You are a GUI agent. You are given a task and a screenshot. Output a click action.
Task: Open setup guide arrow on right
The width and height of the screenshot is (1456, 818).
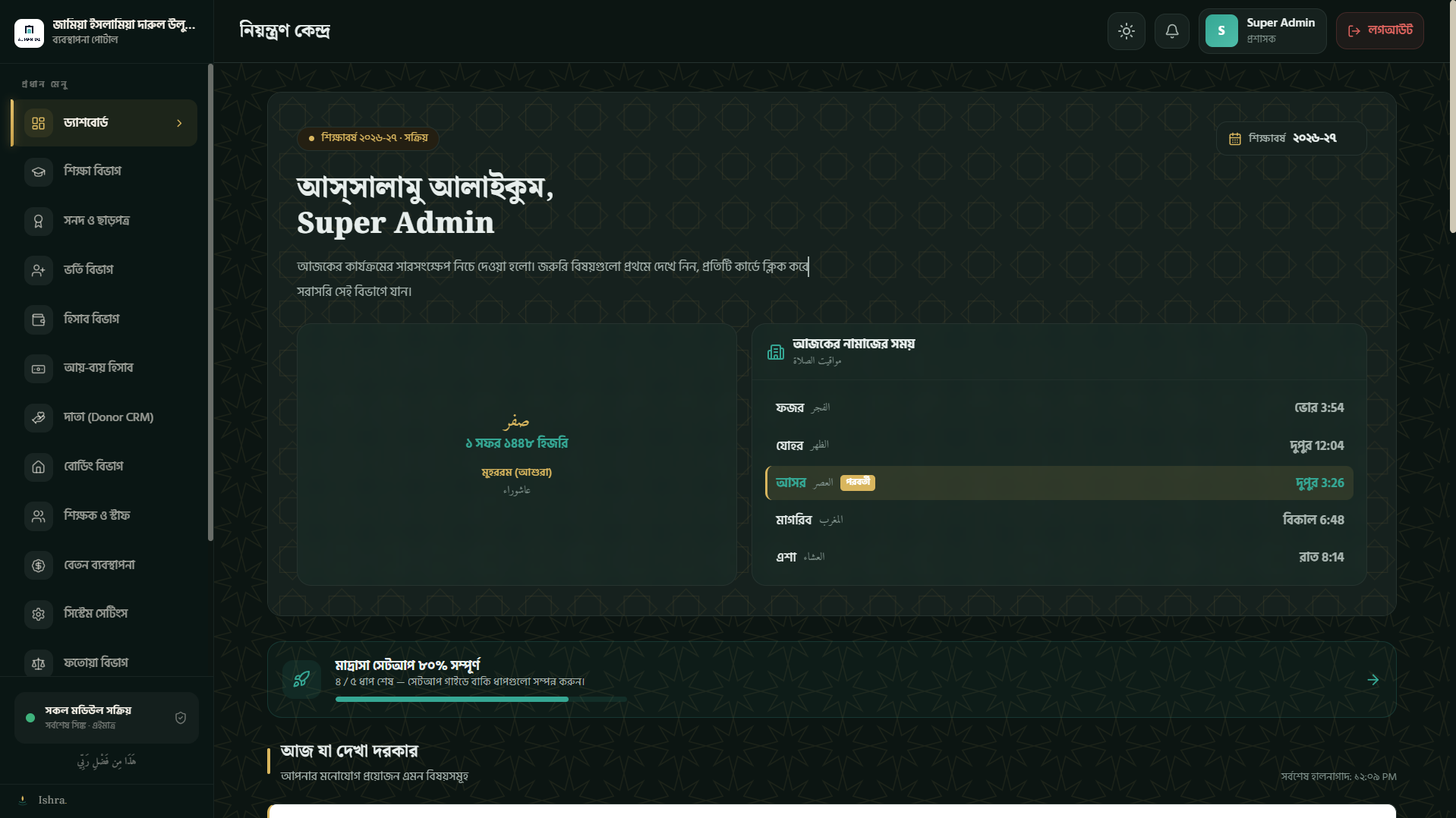point(1372,680)
